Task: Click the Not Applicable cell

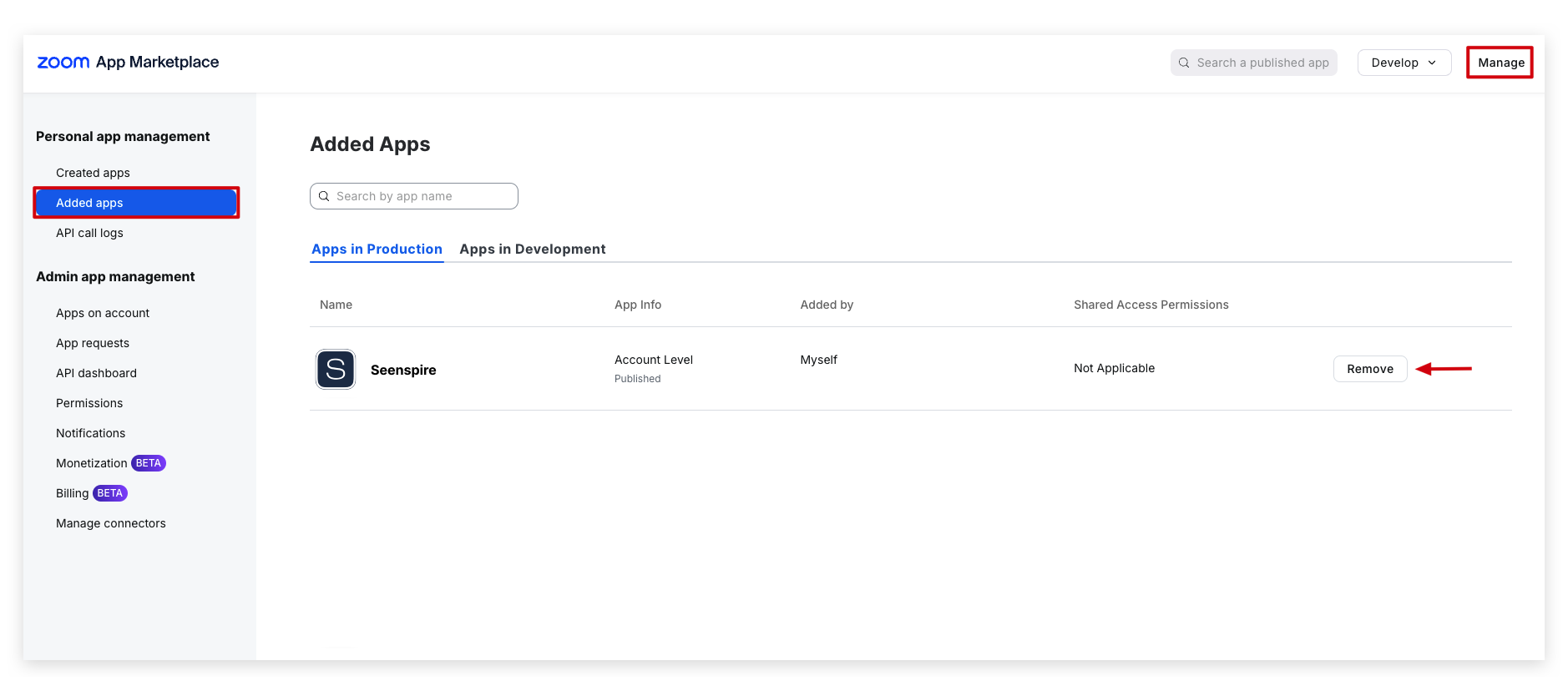Action: 1115,368
